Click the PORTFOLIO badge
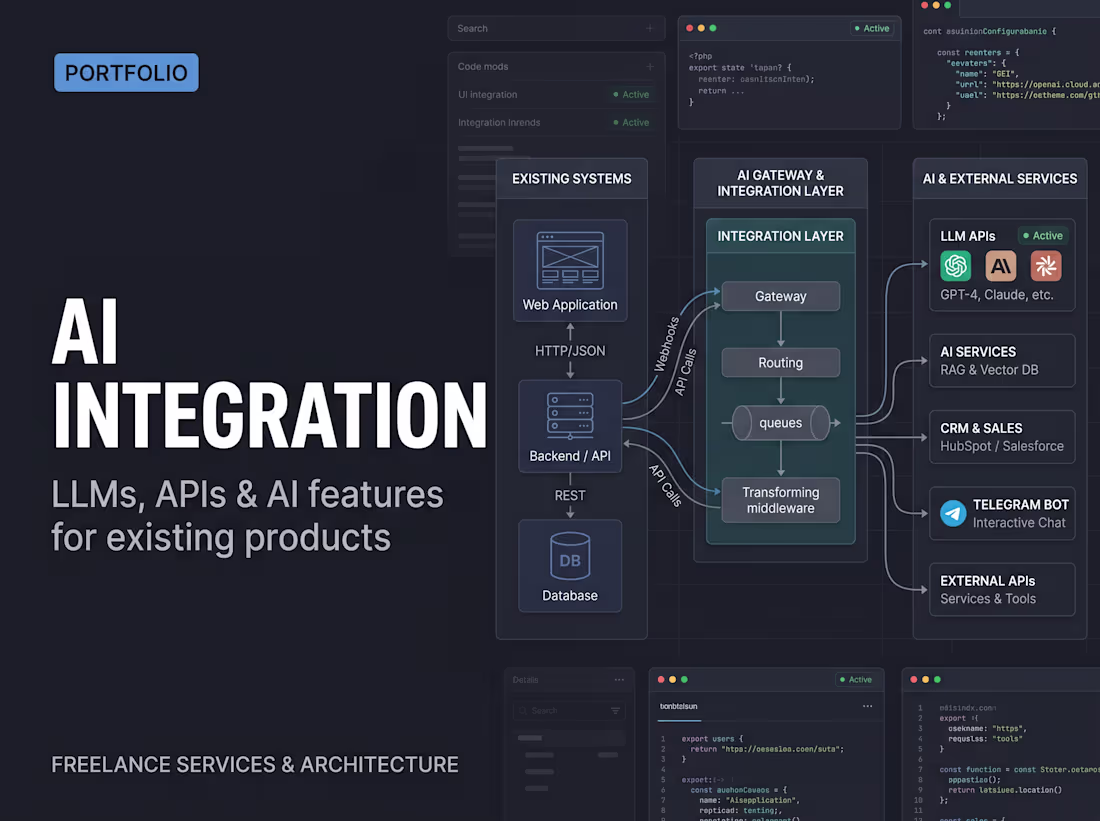1100x821 pixels. tap(126, 72)
